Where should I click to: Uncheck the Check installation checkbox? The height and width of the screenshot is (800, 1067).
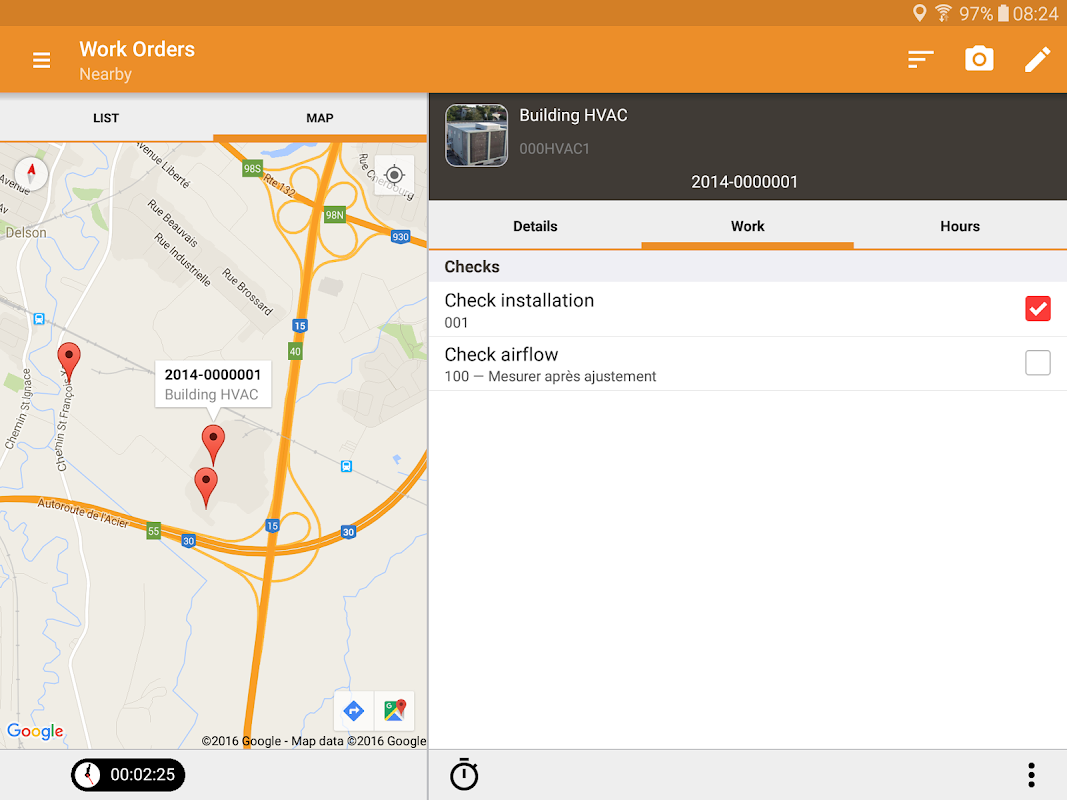[x=1038, y=309]
